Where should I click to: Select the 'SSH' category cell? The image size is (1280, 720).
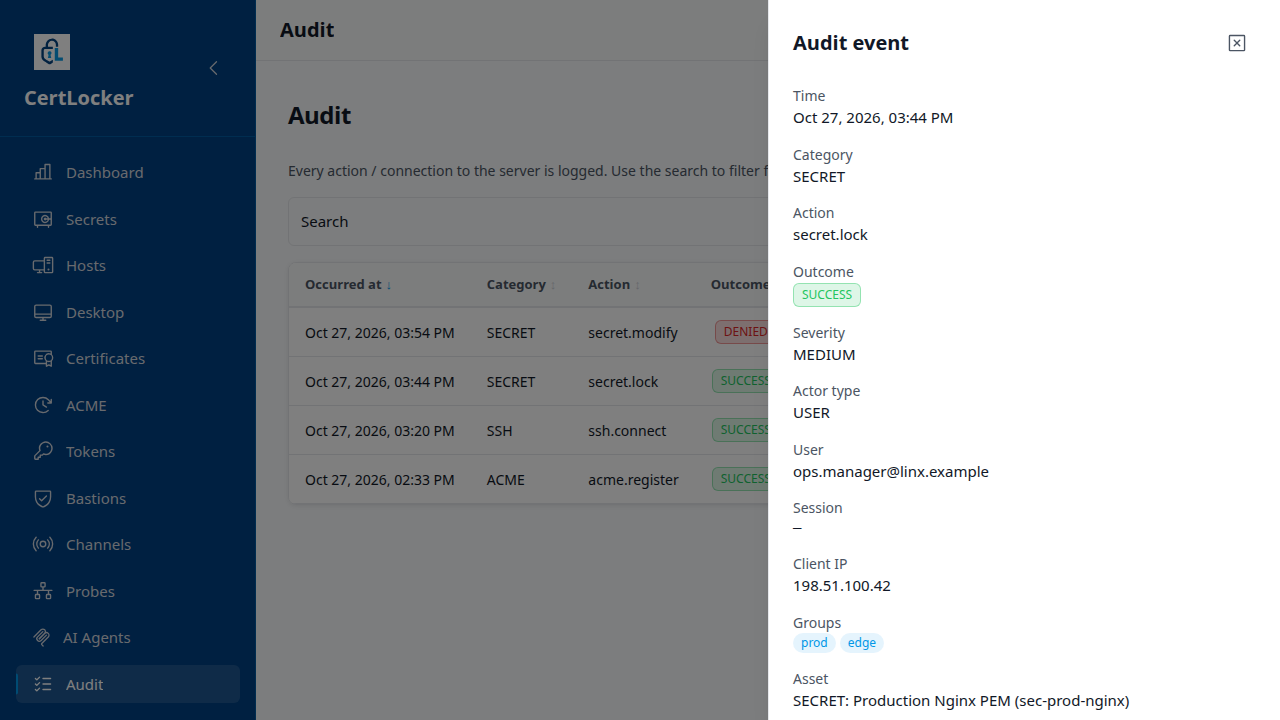(499, 431)
